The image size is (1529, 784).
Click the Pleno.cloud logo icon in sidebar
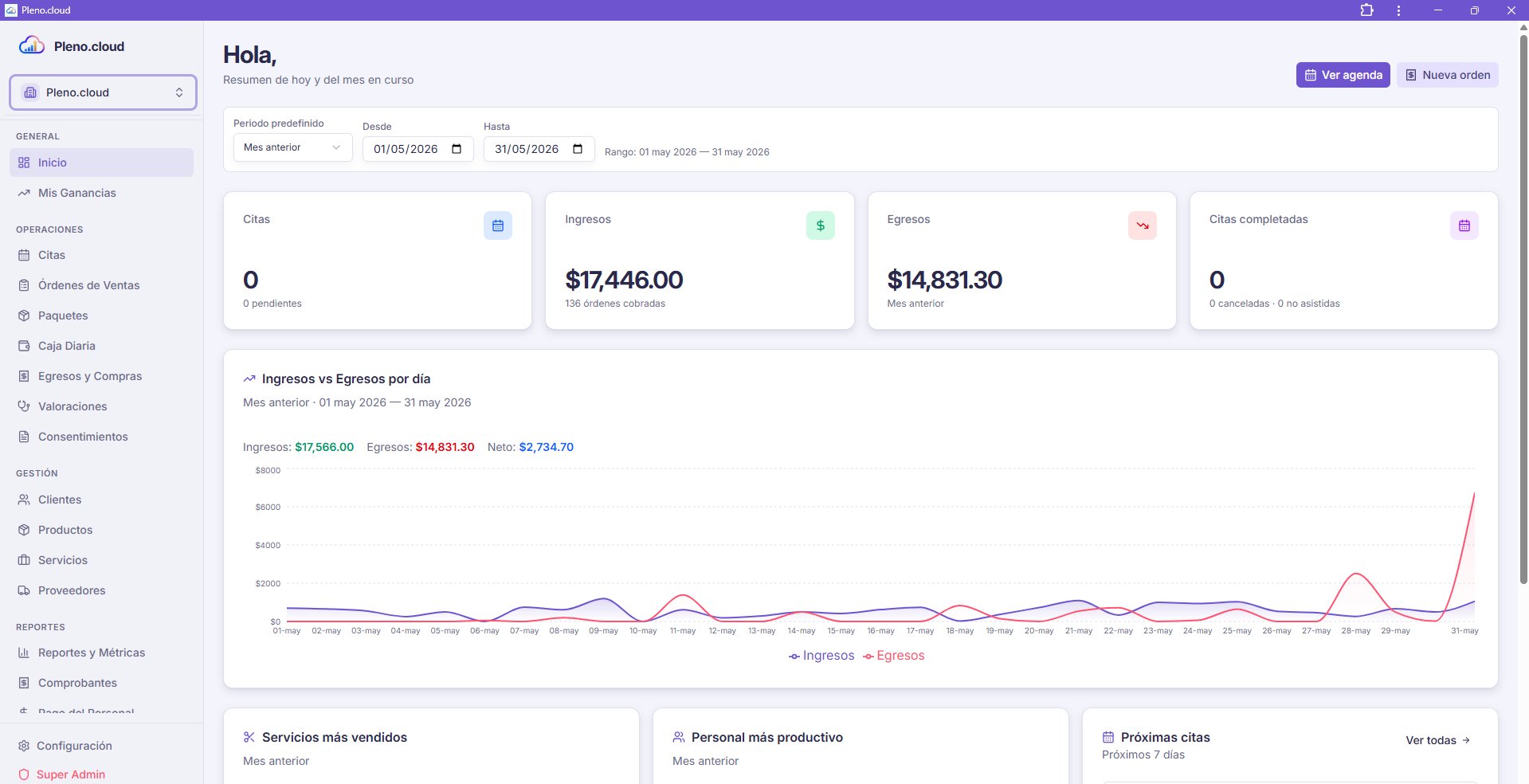coord(32,45)
